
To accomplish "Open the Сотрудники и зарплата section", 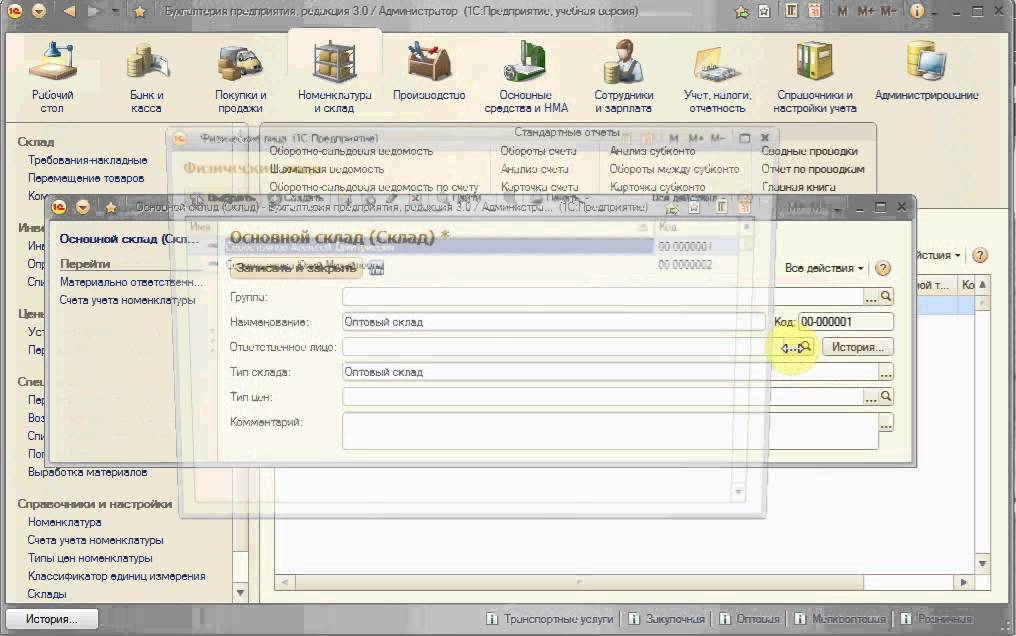I will pyautogui.click(x=623, y=76).
